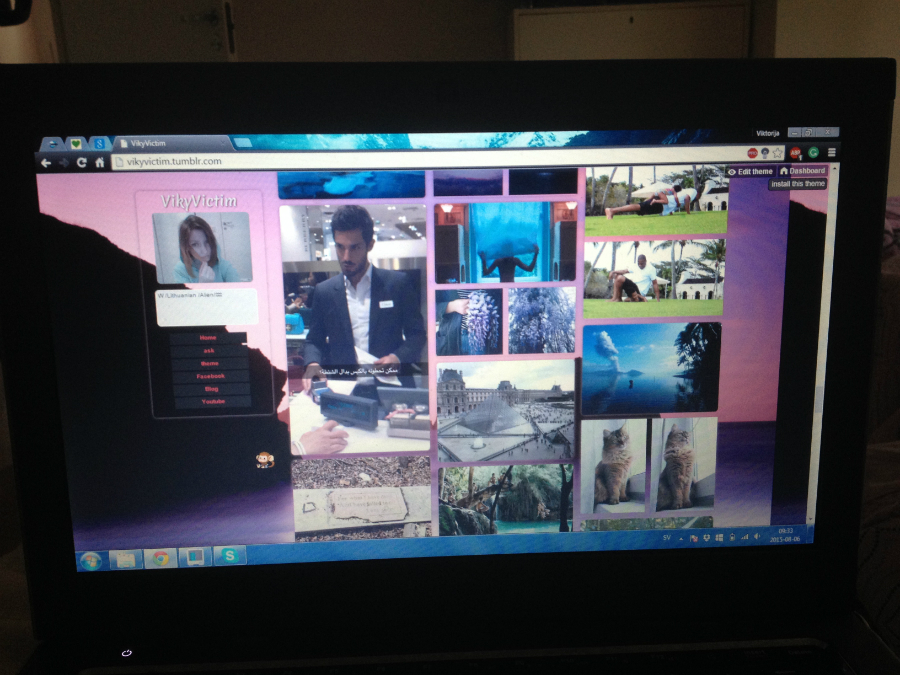Open the volume speaker tray icon

[757, 537]
